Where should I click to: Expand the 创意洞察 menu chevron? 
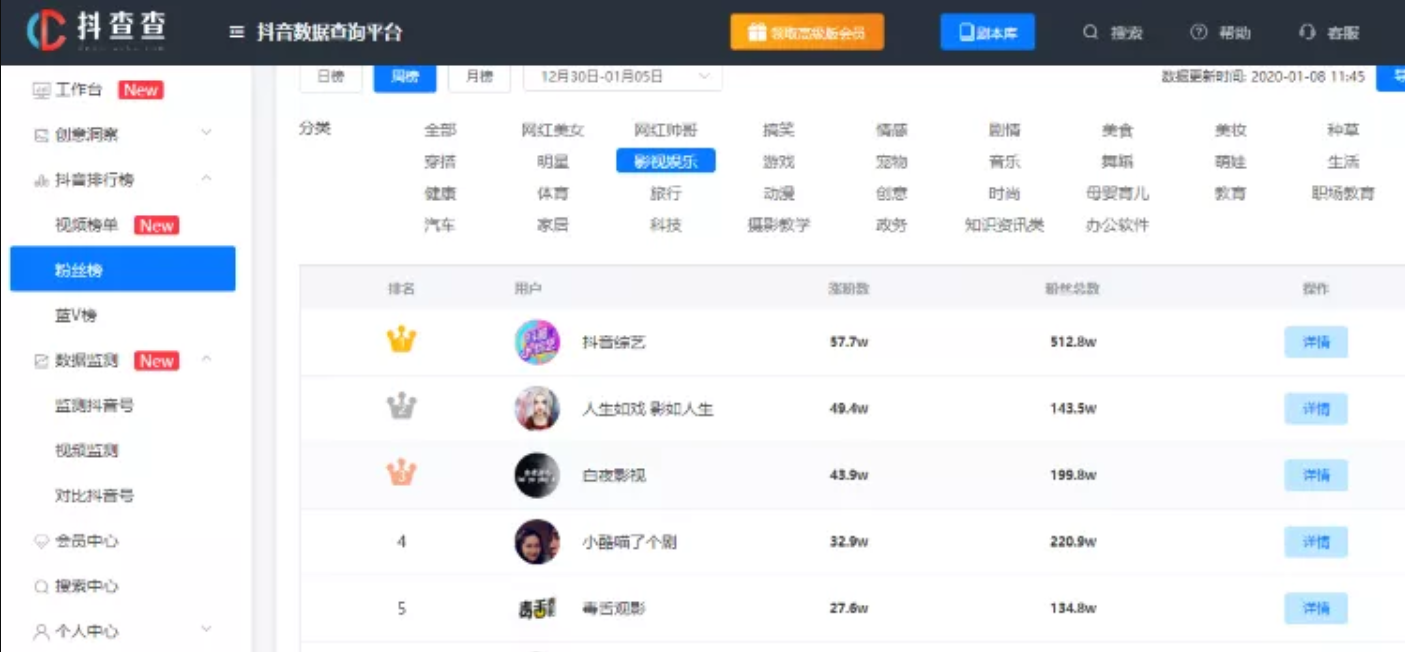[x=206, y=133]
